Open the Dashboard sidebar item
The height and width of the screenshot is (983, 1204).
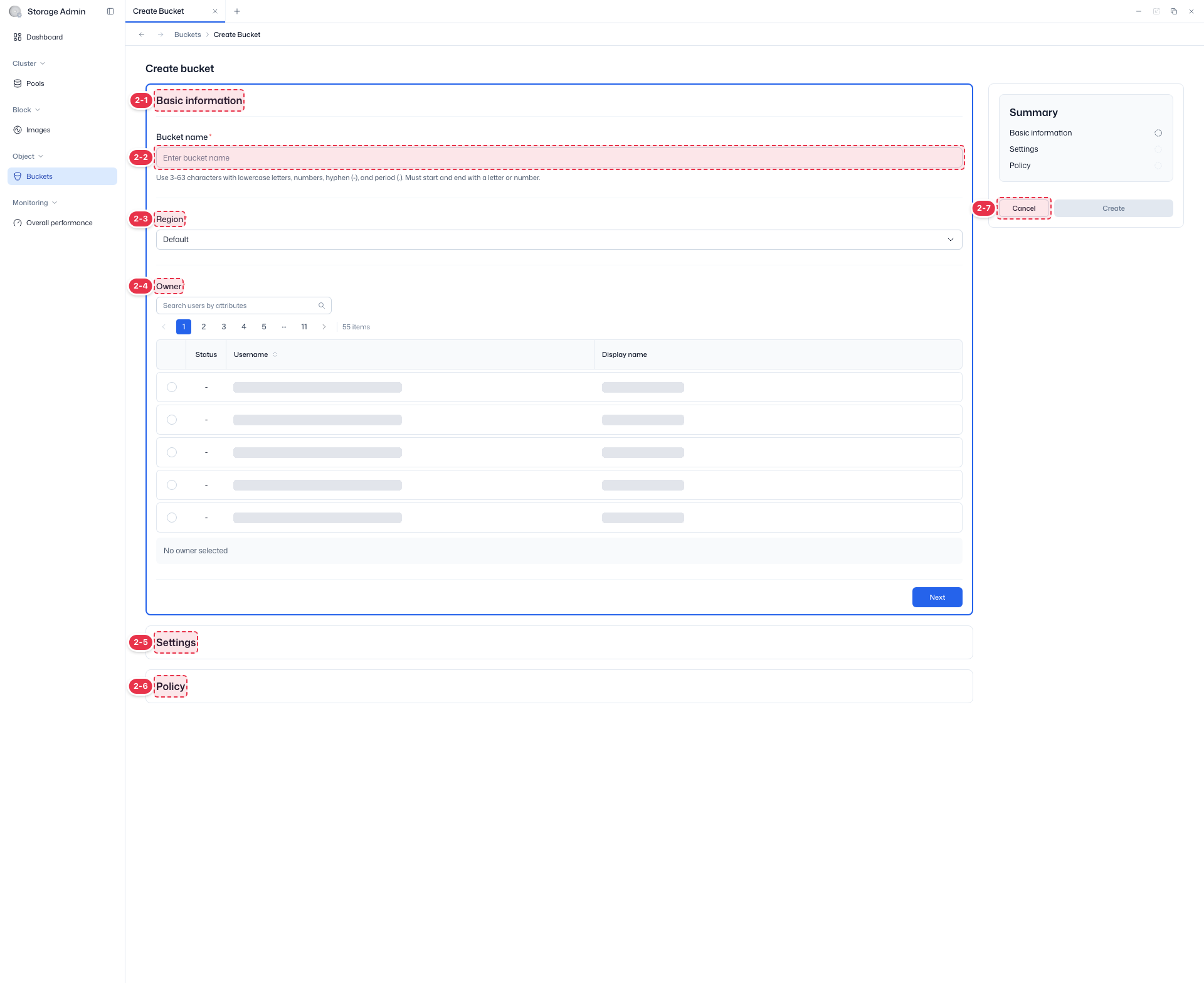point(62,37)
